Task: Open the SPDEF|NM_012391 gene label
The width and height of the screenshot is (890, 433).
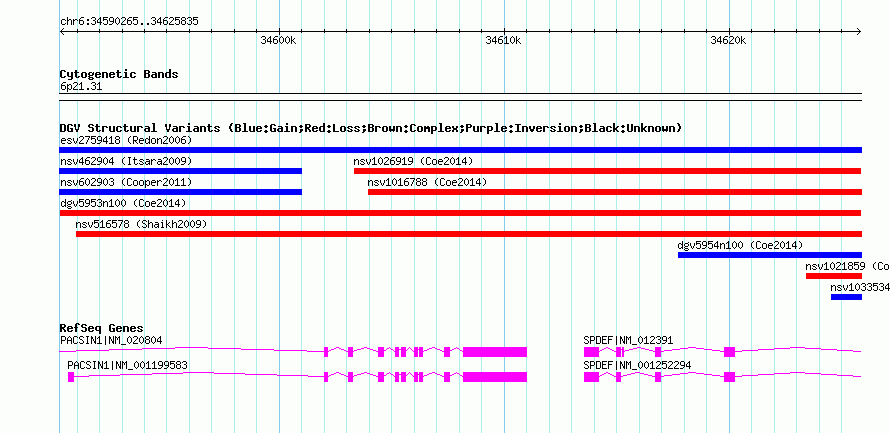Action: (x=628, y=340)
